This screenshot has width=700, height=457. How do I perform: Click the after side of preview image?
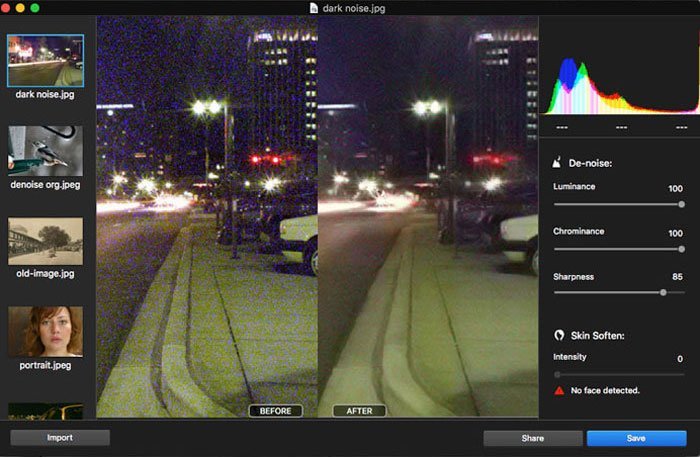(x=428, y=216)
